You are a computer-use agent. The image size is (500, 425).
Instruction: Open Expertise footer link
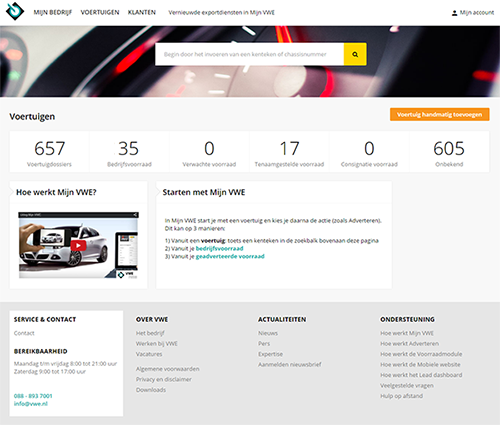click(x=270, y=354)
